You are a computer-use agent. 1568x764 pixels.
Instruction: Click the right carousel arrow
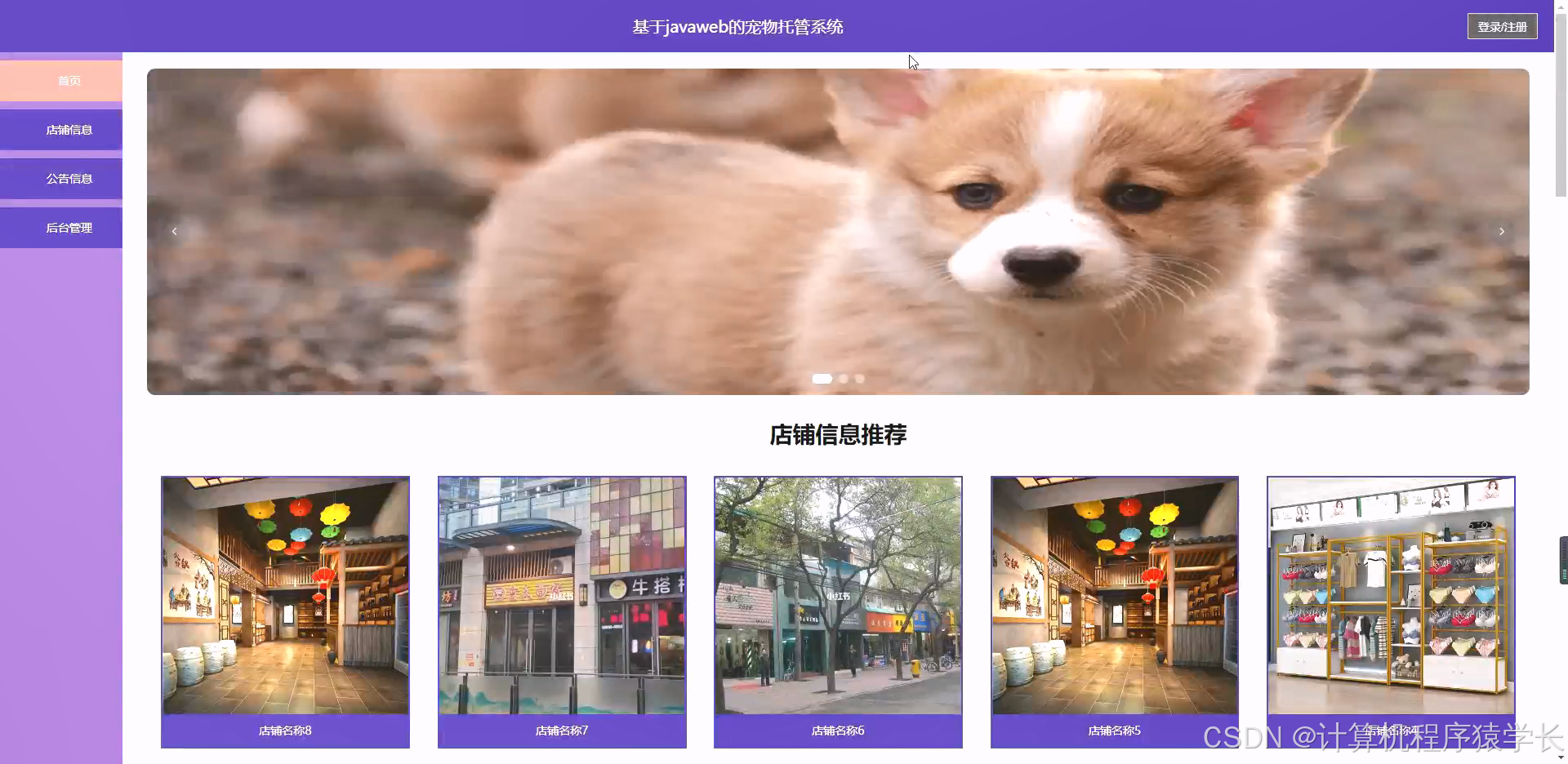click(1501, 231)
